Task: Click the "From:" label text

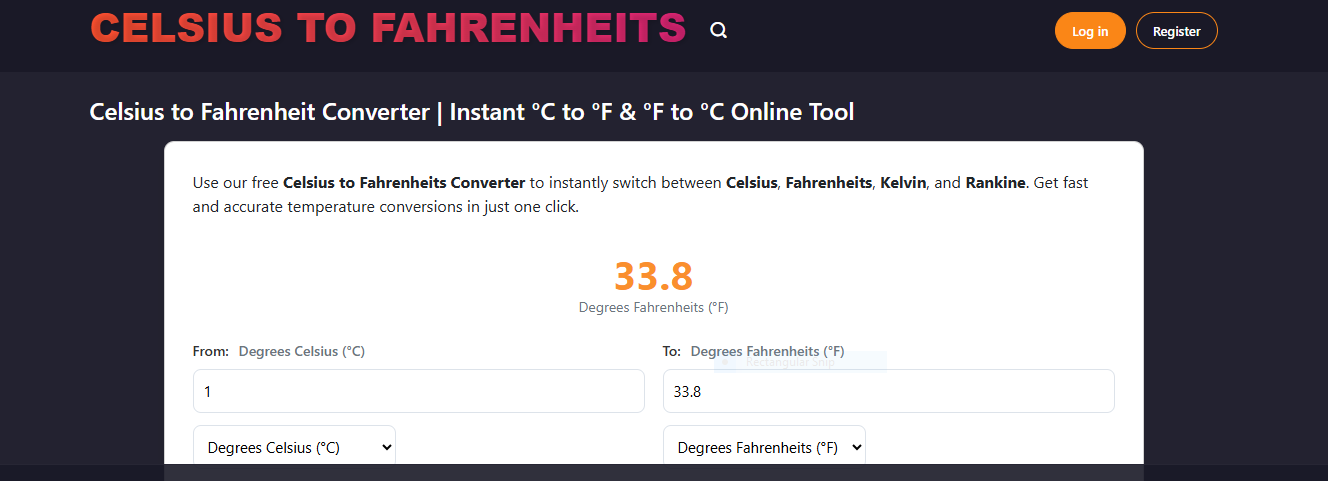Action: 211,351
